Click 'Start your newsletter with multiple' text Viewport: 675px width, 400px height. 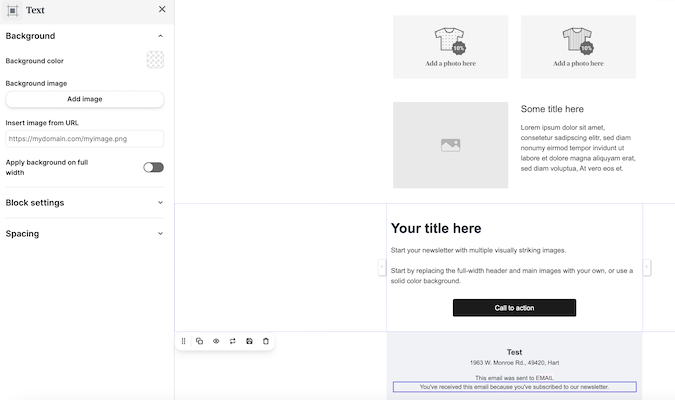coord(478,250)
